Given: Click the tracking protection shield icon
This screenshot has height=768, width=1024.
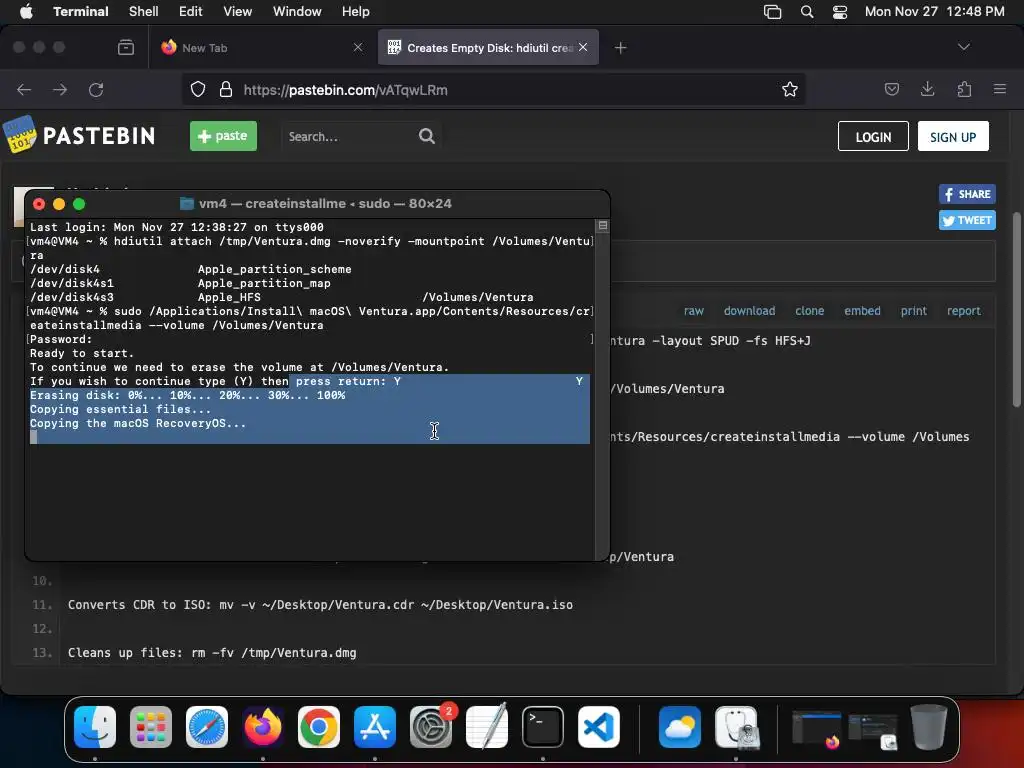Looking at the screenshot, I should tap(198, 89).
